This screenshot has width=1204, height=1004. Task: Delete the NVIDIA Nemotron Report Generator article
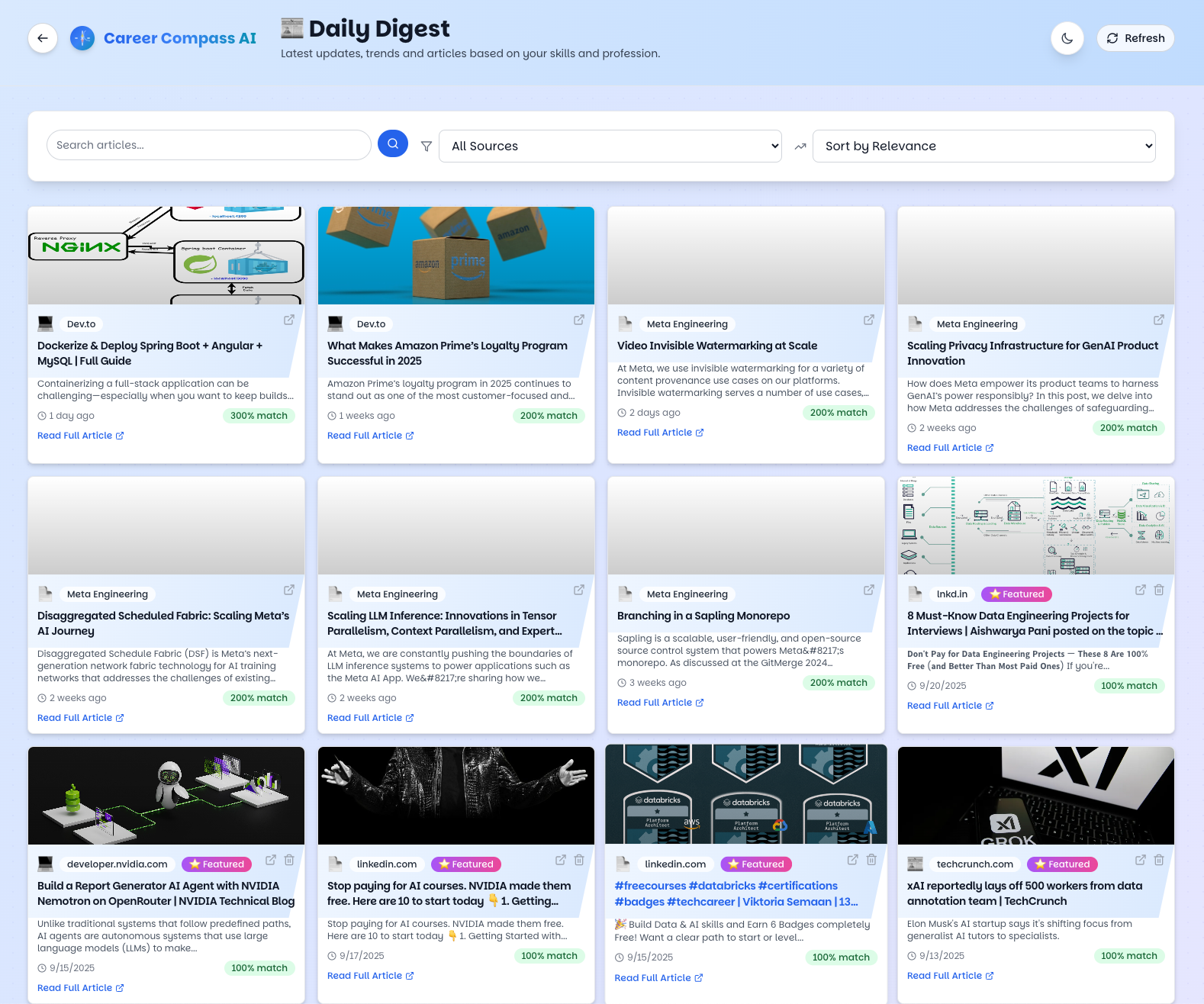tap(289, 860)
